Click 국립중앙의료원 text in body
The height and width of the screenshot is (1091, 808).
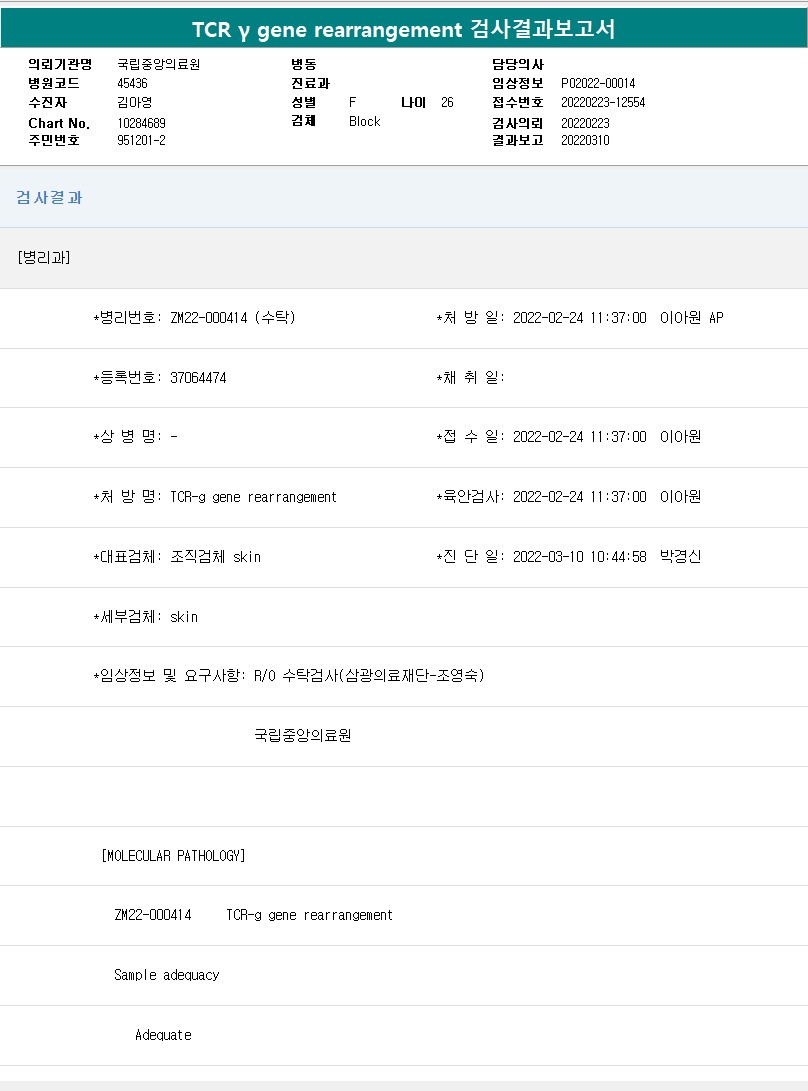point(303,735)
